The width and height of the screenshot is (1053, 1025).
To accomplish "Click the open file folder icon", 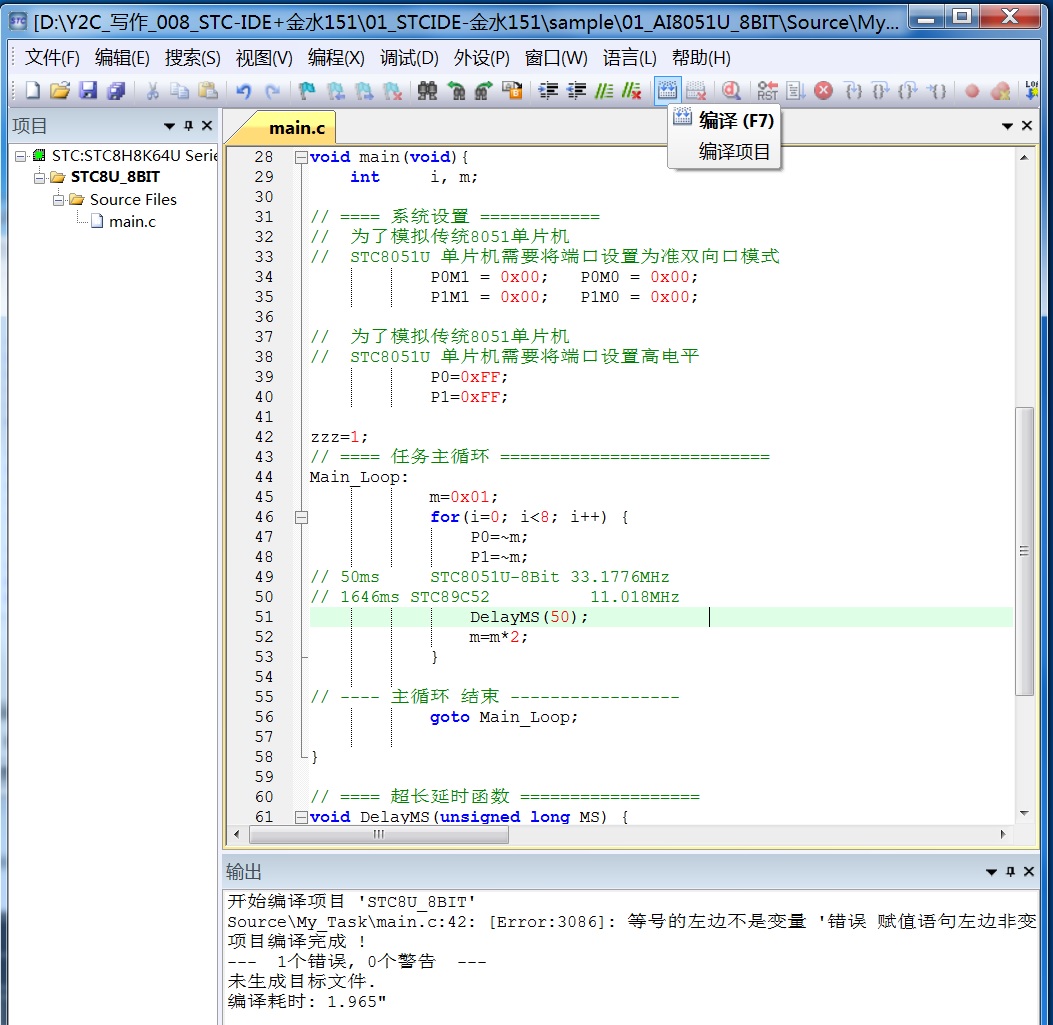I will (60, 90).
